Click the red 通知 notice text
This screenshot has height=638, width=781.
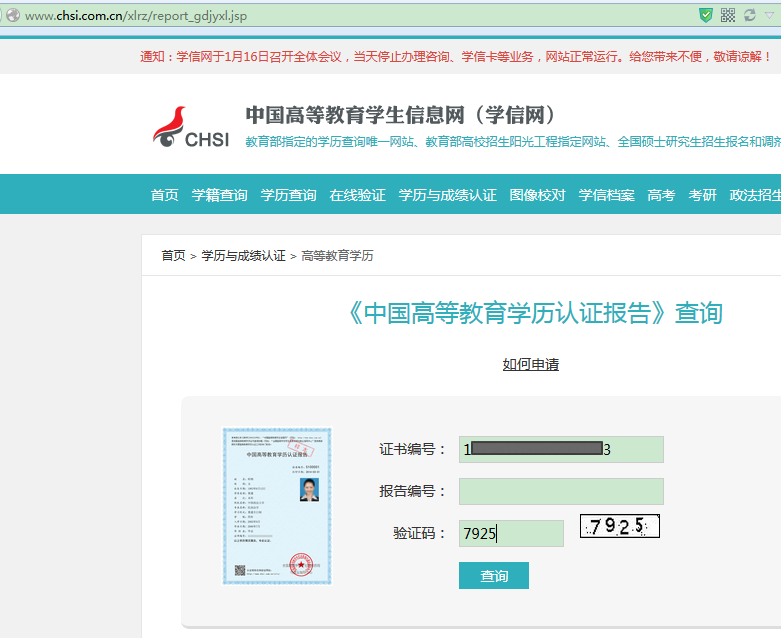click(x=456, y=56)
